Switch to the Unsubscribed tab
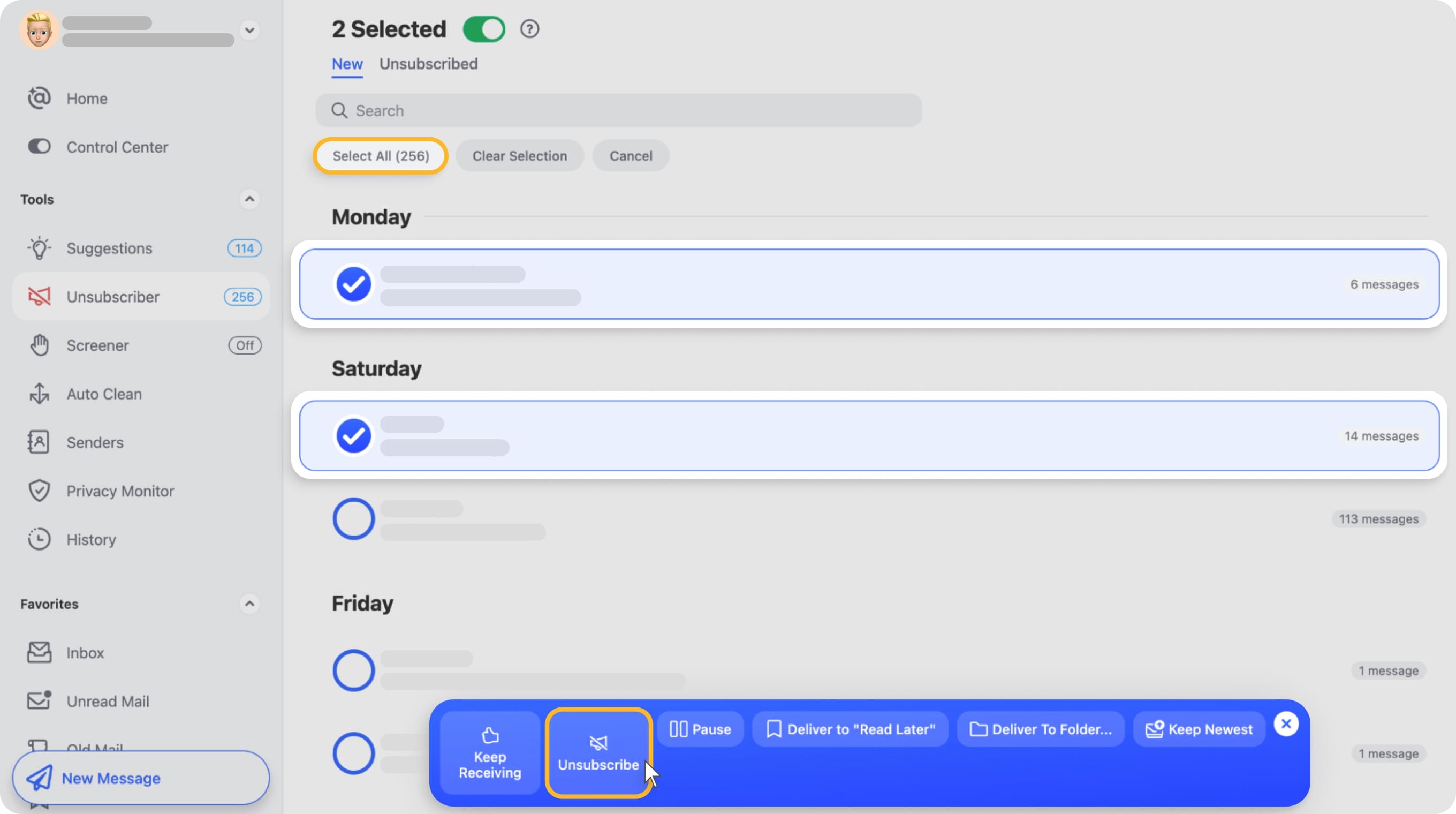1456x814 pixels. 428,64
